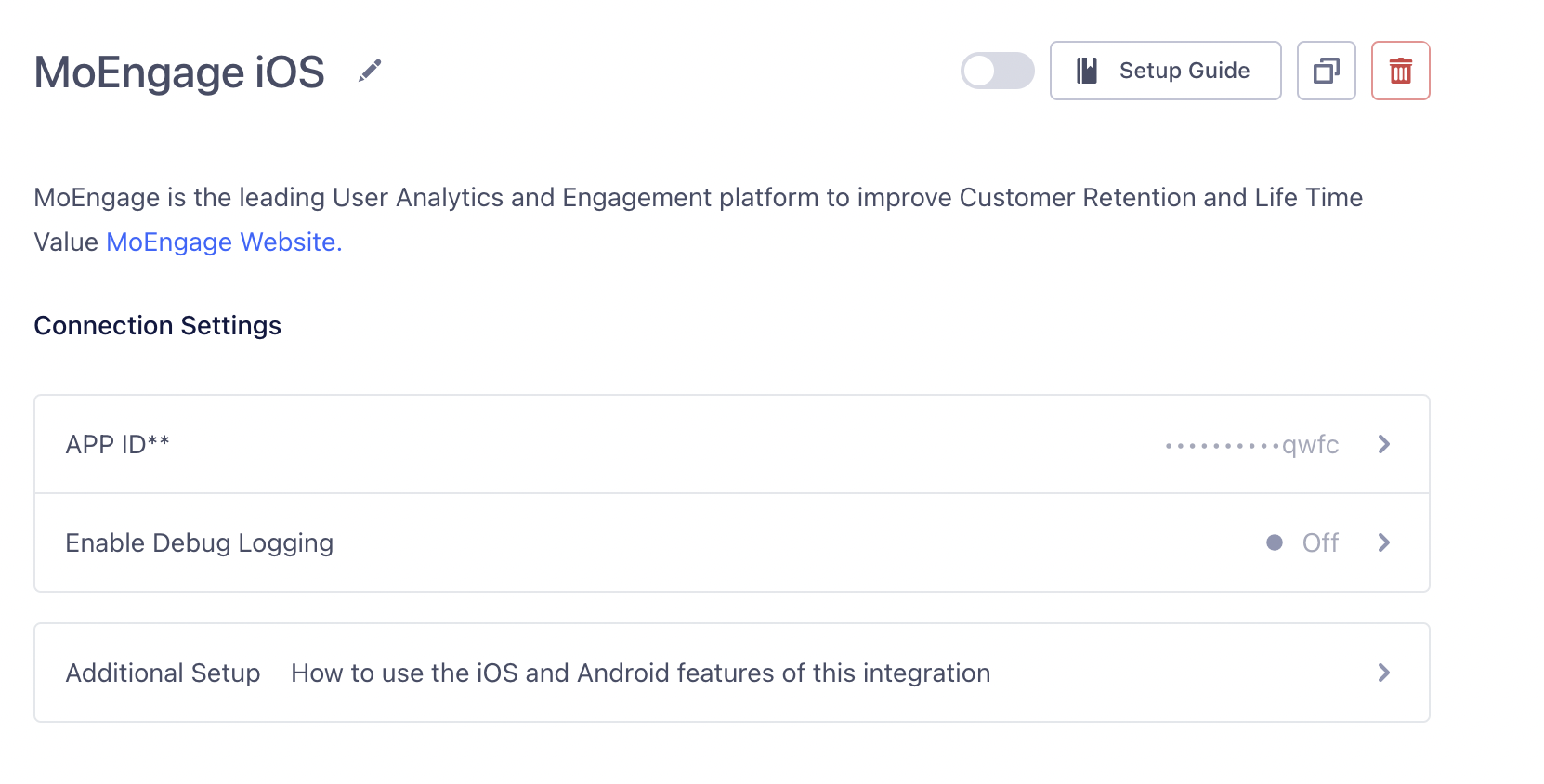Expand the Enable Debug Logging chevron
This screenshot has width=1544, height=784.
click(1383, 542)
